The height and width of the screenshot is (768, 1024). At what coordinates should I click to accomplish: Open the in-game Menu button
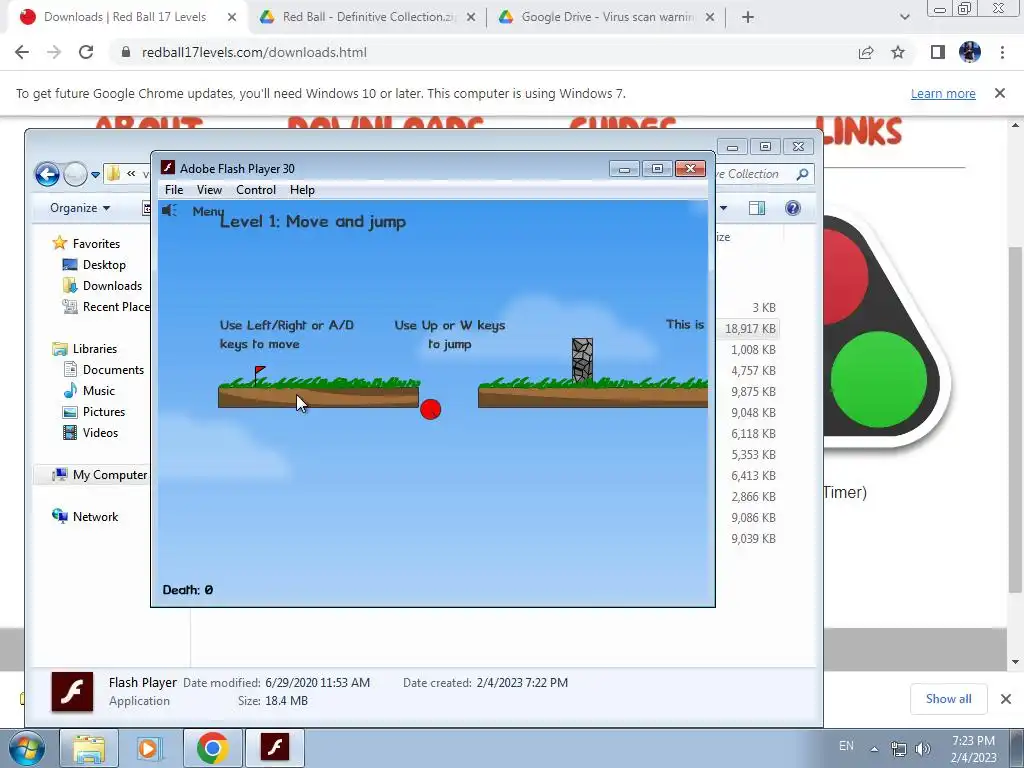click(208, 211)
